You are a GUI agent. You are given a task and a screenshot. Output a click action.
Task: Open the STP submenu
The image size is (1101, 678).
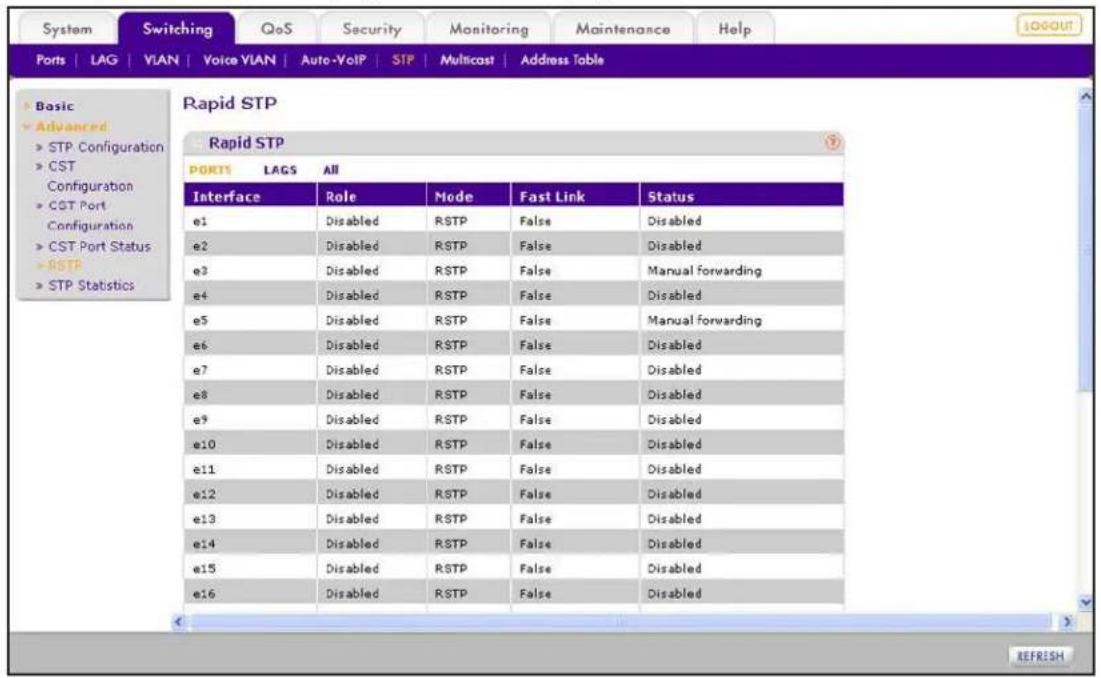(403, 60)
